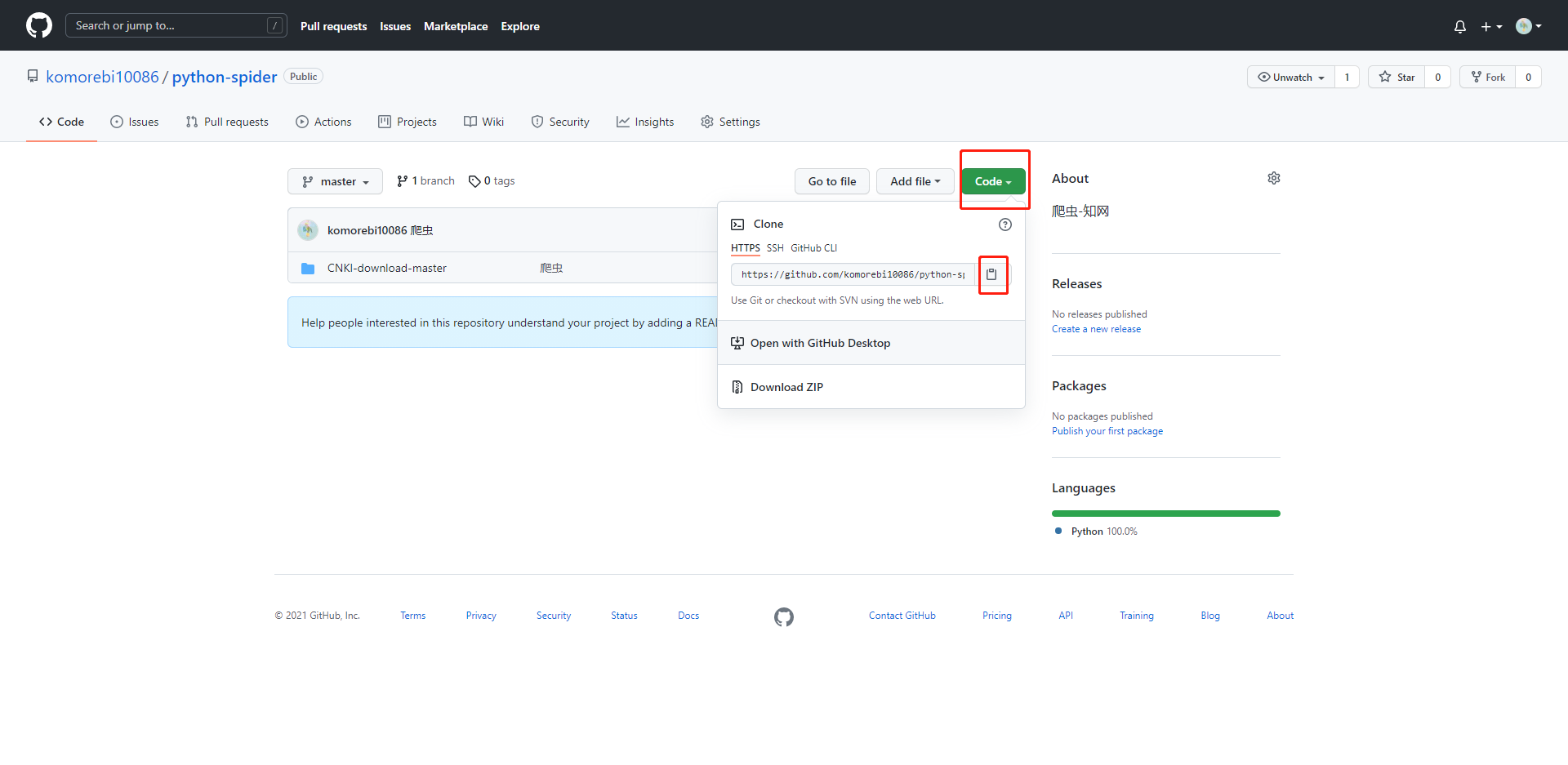Click the CNKI-download-master folder icon
Viewport: 1568px width, 765px height.
pos(308,269)
